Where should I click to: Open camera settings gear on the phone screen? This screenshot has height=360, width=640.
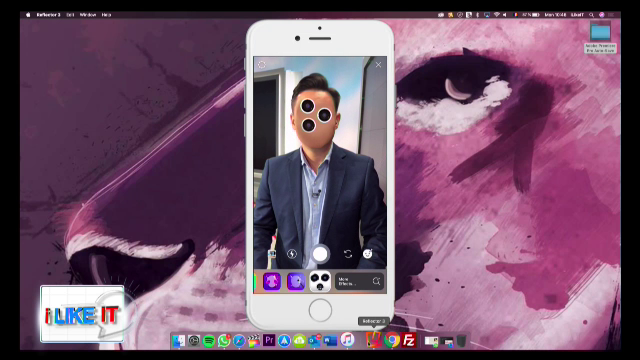pyautogui.click(x=262, y=64)
